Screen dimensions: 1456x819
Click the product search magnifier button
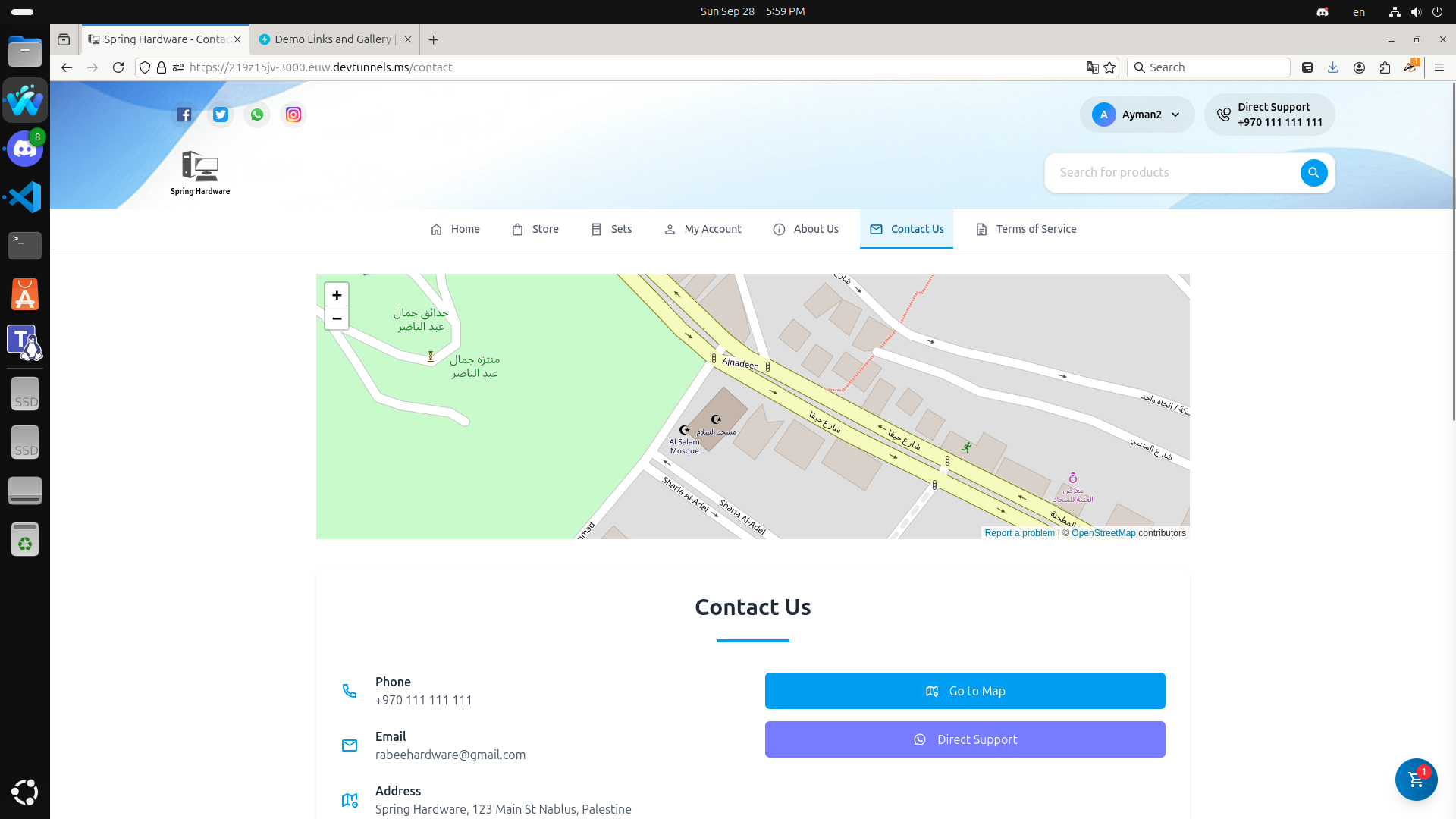tap(1313, 173)
